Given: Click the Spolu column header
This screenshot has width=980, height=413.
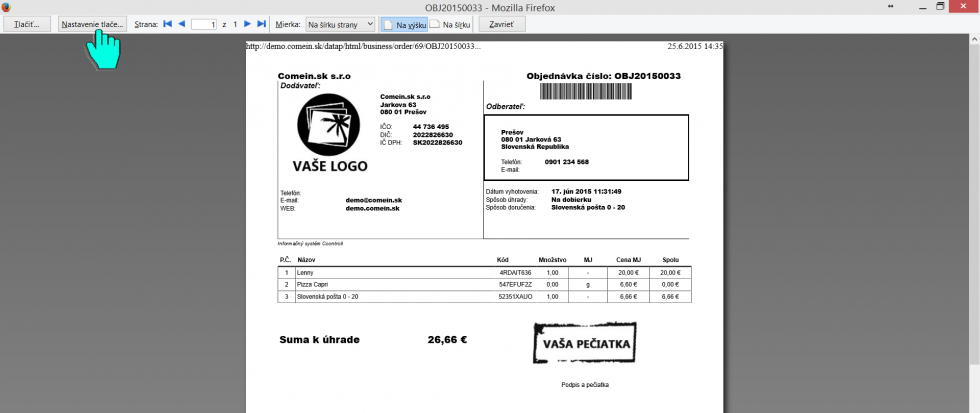Looking at the screenshot, I should pyautogui.click(x=671, y=259).
